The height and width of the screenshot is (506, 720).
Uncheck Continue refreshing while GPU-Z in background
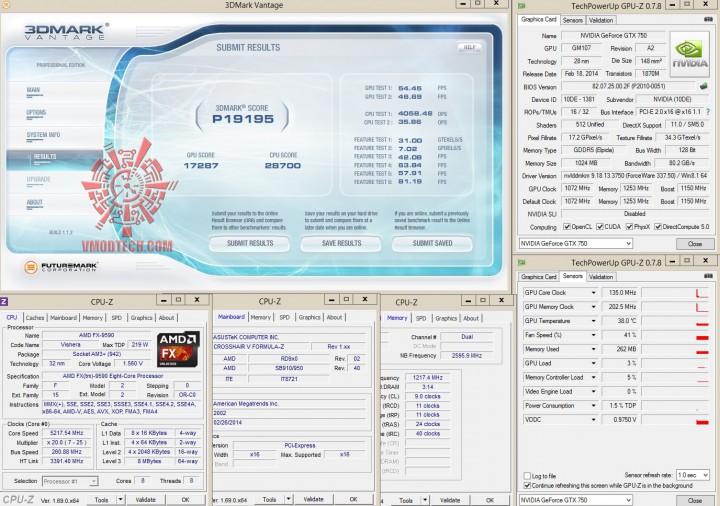pyautogui.click(x=527, y=485)
